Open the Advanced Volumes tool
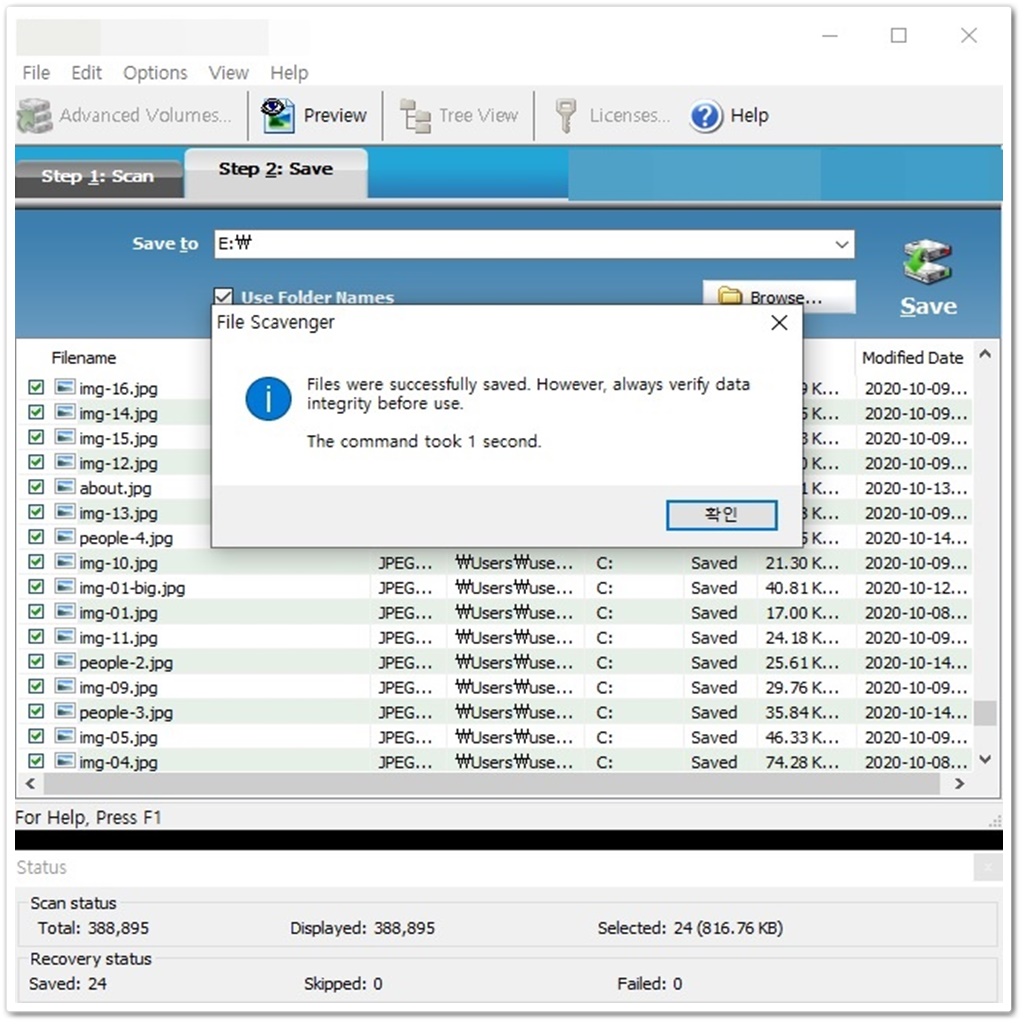Screen dimensions: 1024x1024 coord(124,116)
